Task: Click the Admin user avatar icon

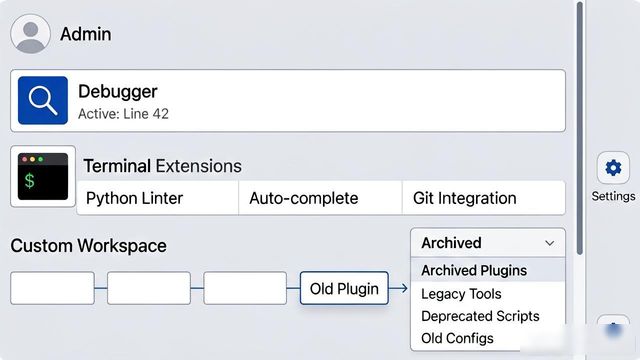Action: pos(31,34)
